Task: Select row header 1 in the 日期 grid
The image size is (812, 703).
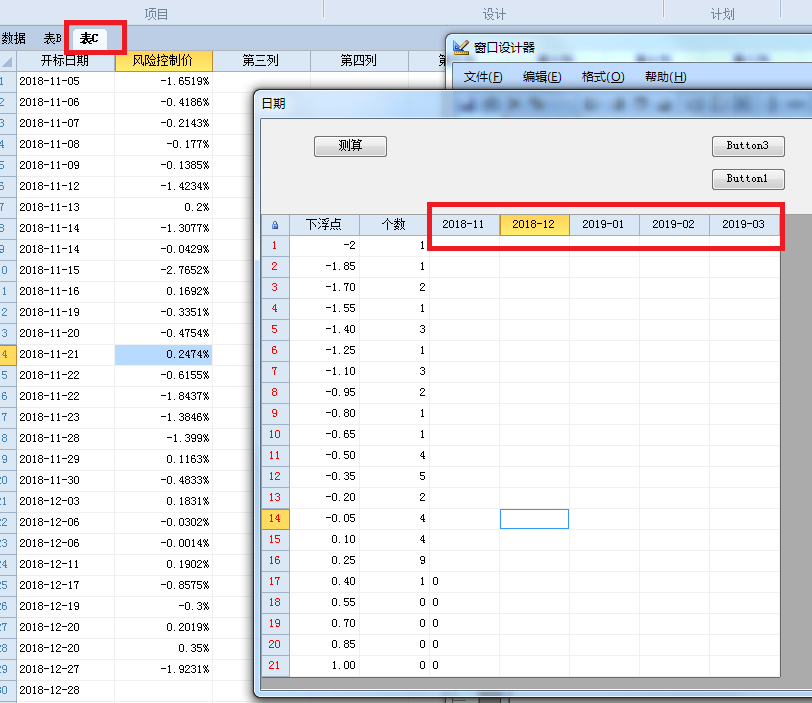Action: pyautogui.click(x=275, y=246)
